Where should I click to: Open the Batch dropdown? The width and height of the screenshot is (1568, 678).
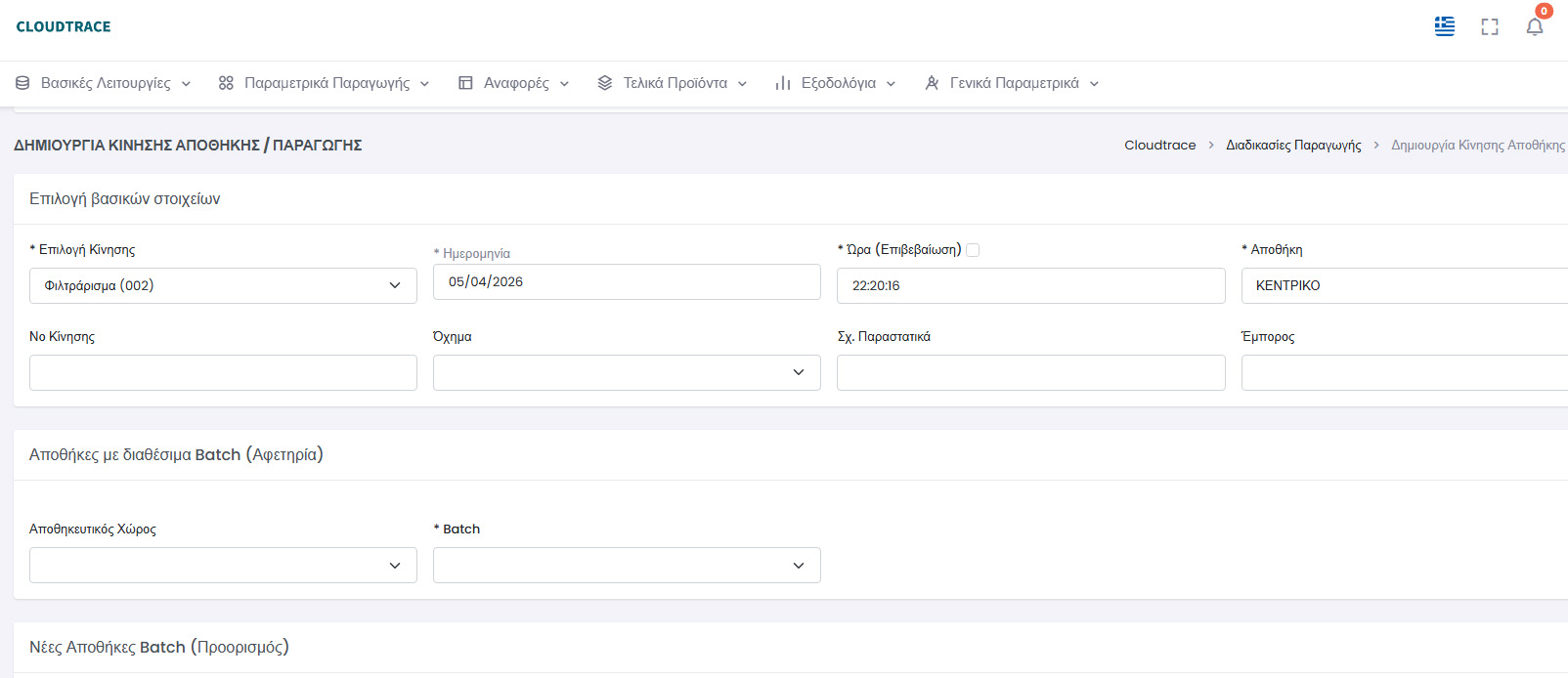[x=626, y=565]
